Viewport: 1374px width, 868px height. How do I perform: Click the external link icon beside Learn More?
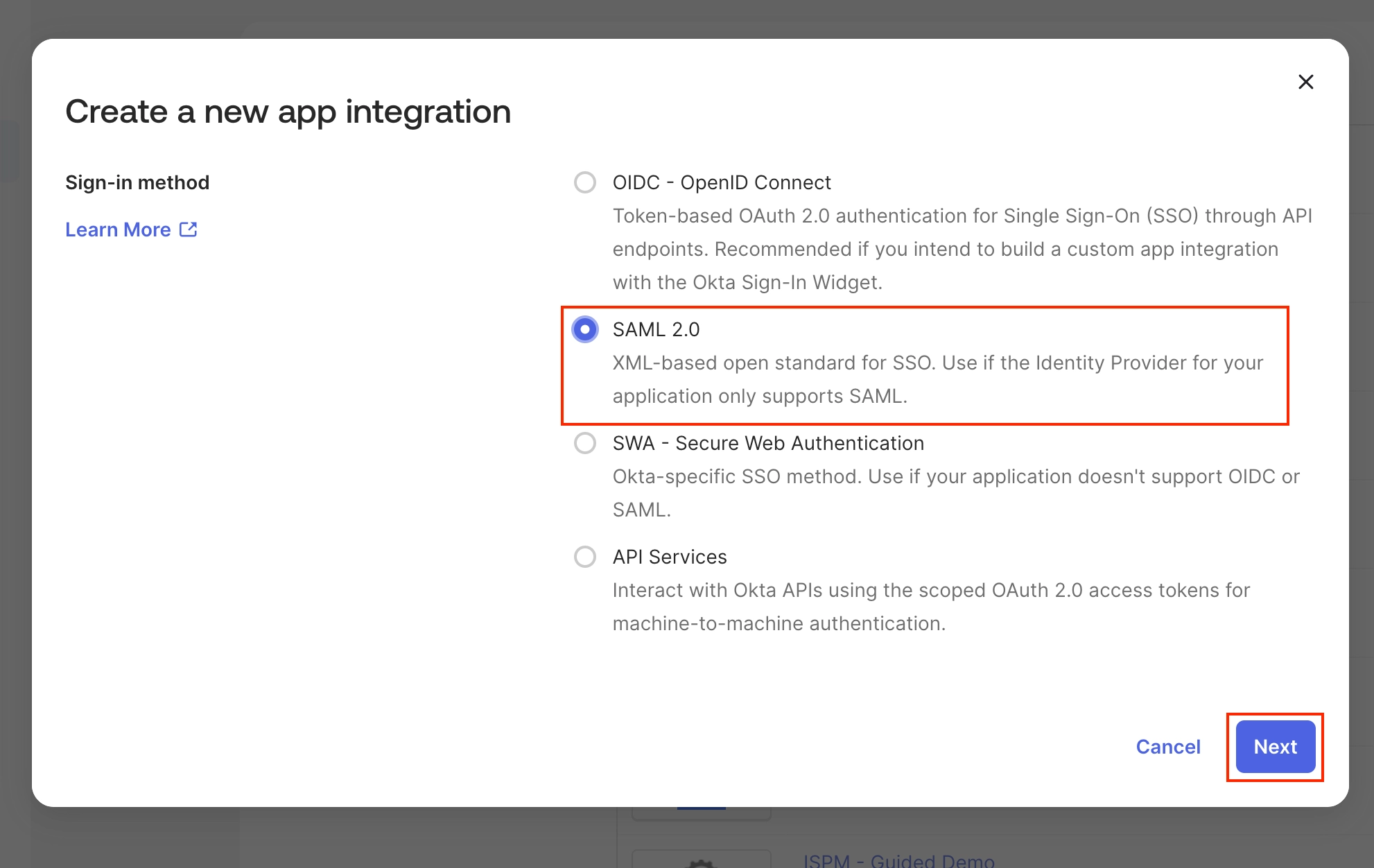188,229
